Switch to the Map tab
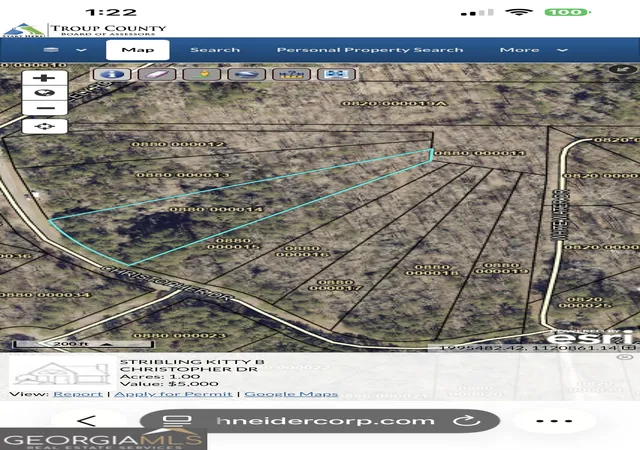Image resolution: width=640 pixels, height=450 pixels. [138, 50]
